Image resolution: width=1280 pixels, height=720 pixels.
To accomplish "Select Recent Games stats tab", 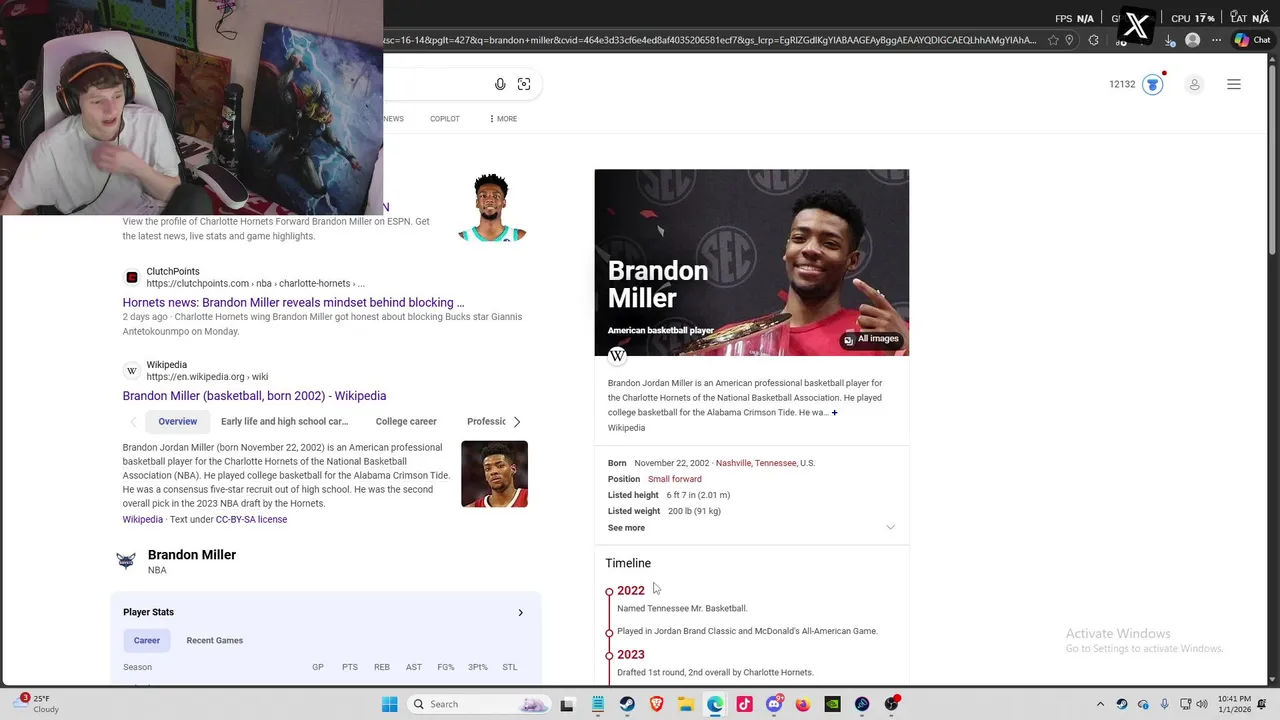I will (x=215, y=640).
